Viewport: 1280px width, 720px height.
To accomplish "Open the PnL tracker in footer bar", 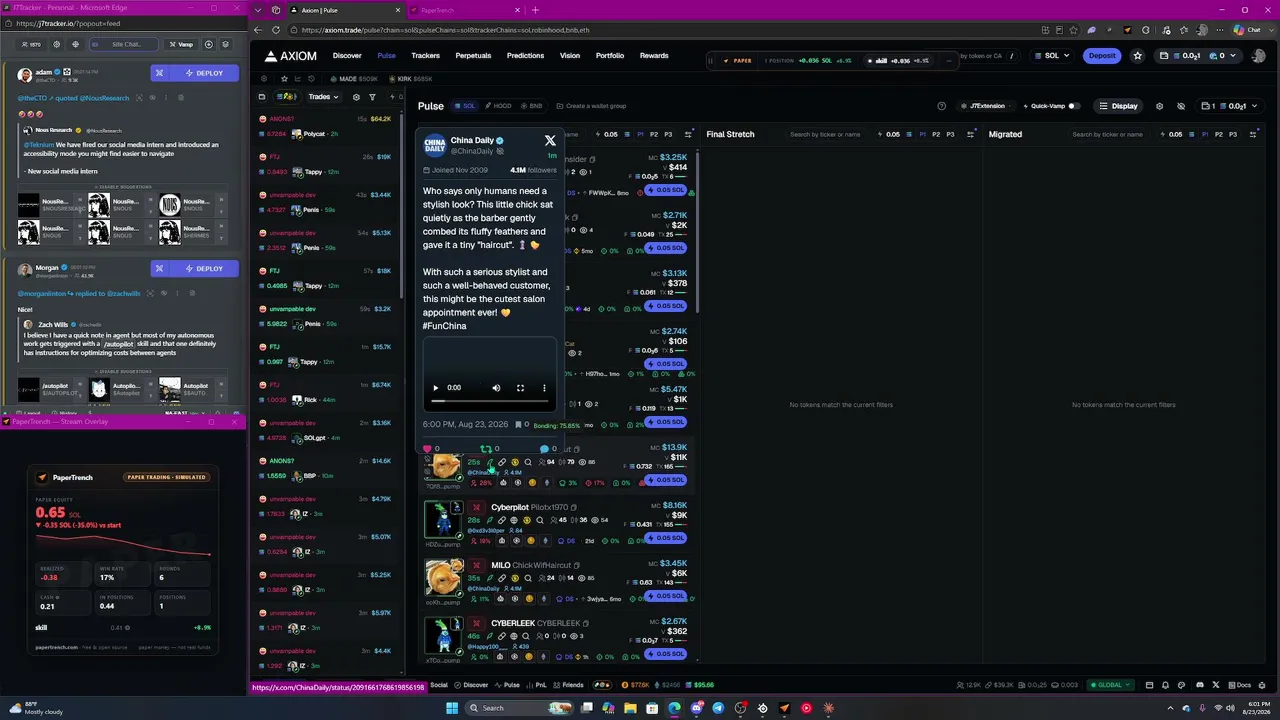I will (537, 685).
